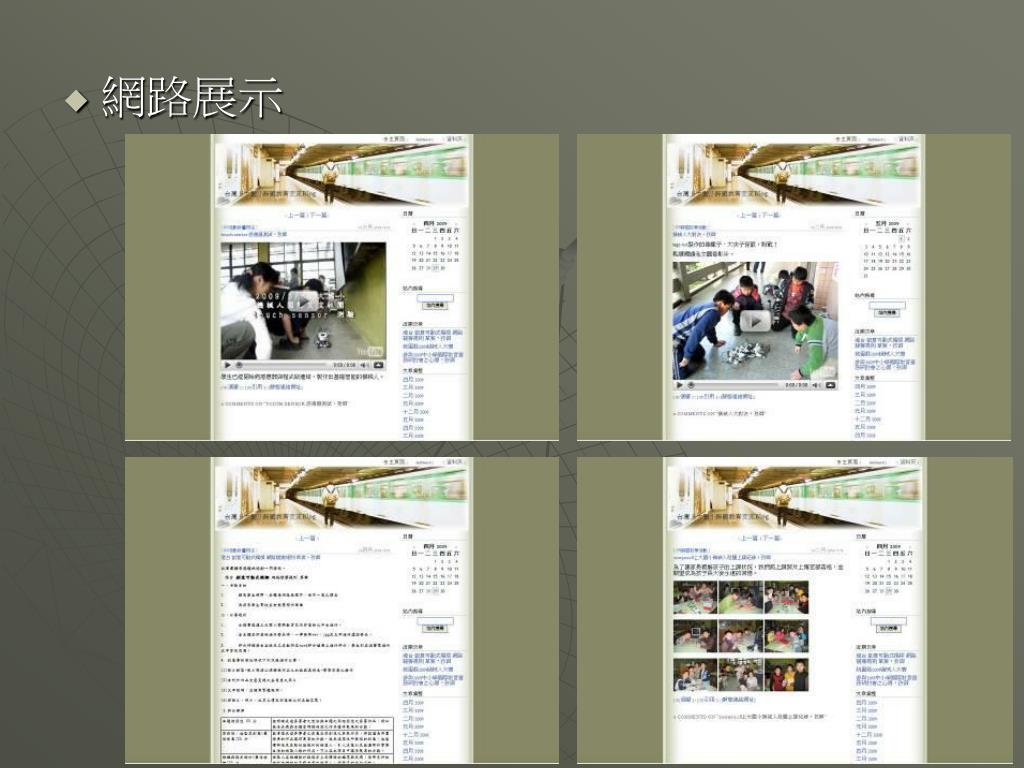The height and width of the screenshot is (768, 1024).
Task: Click the search field in the text-article blog sidebar
Action: point(436,620)
